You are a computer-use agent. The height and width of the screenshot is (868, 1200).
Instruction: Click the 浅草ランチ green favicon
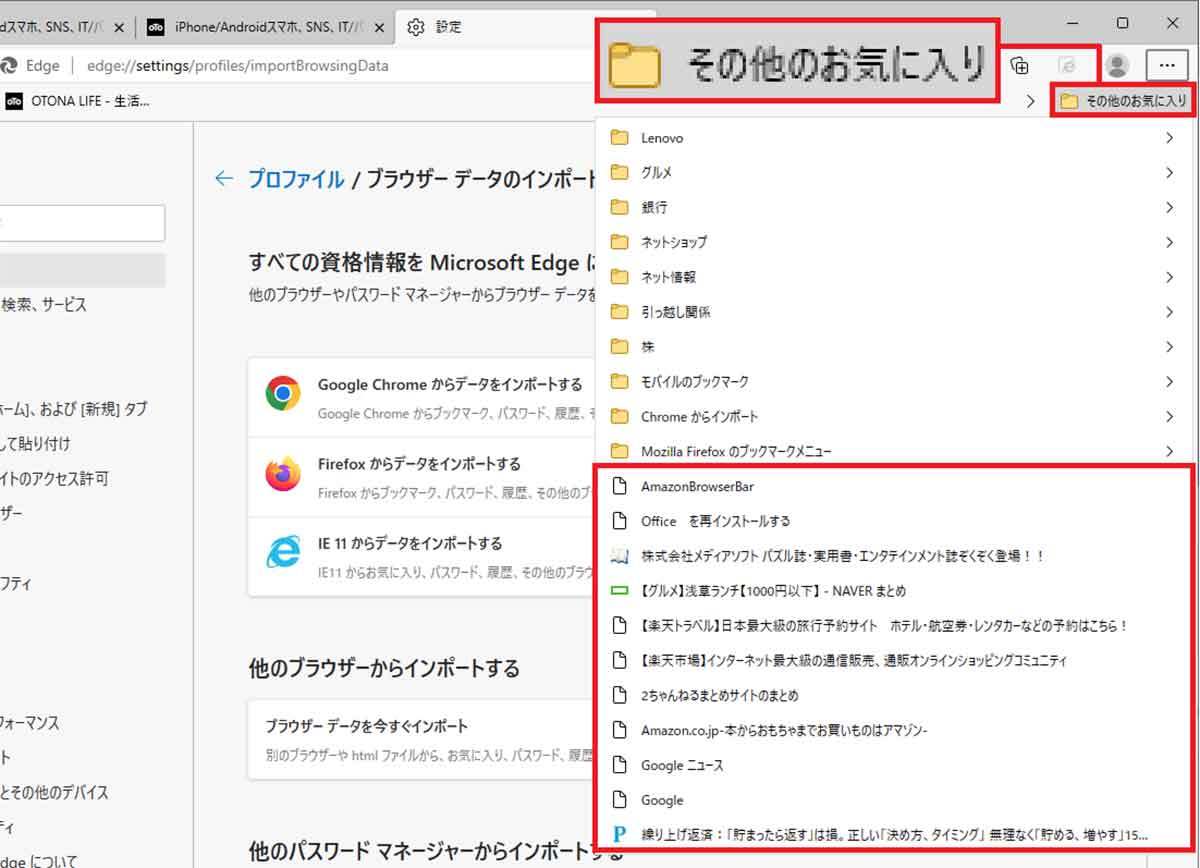pos(619,591)
